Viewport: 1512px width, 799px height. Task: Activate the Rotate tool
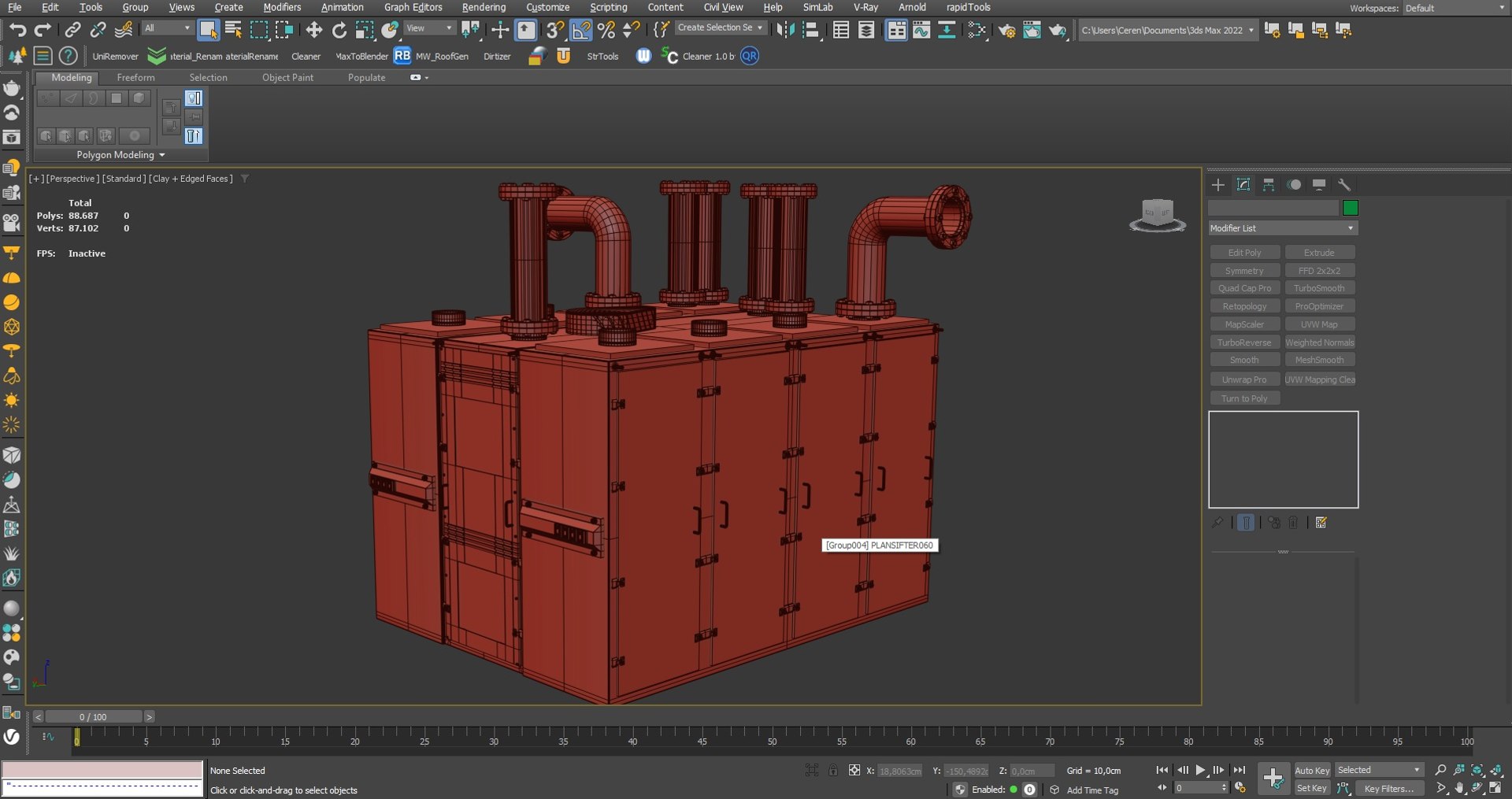339,30
